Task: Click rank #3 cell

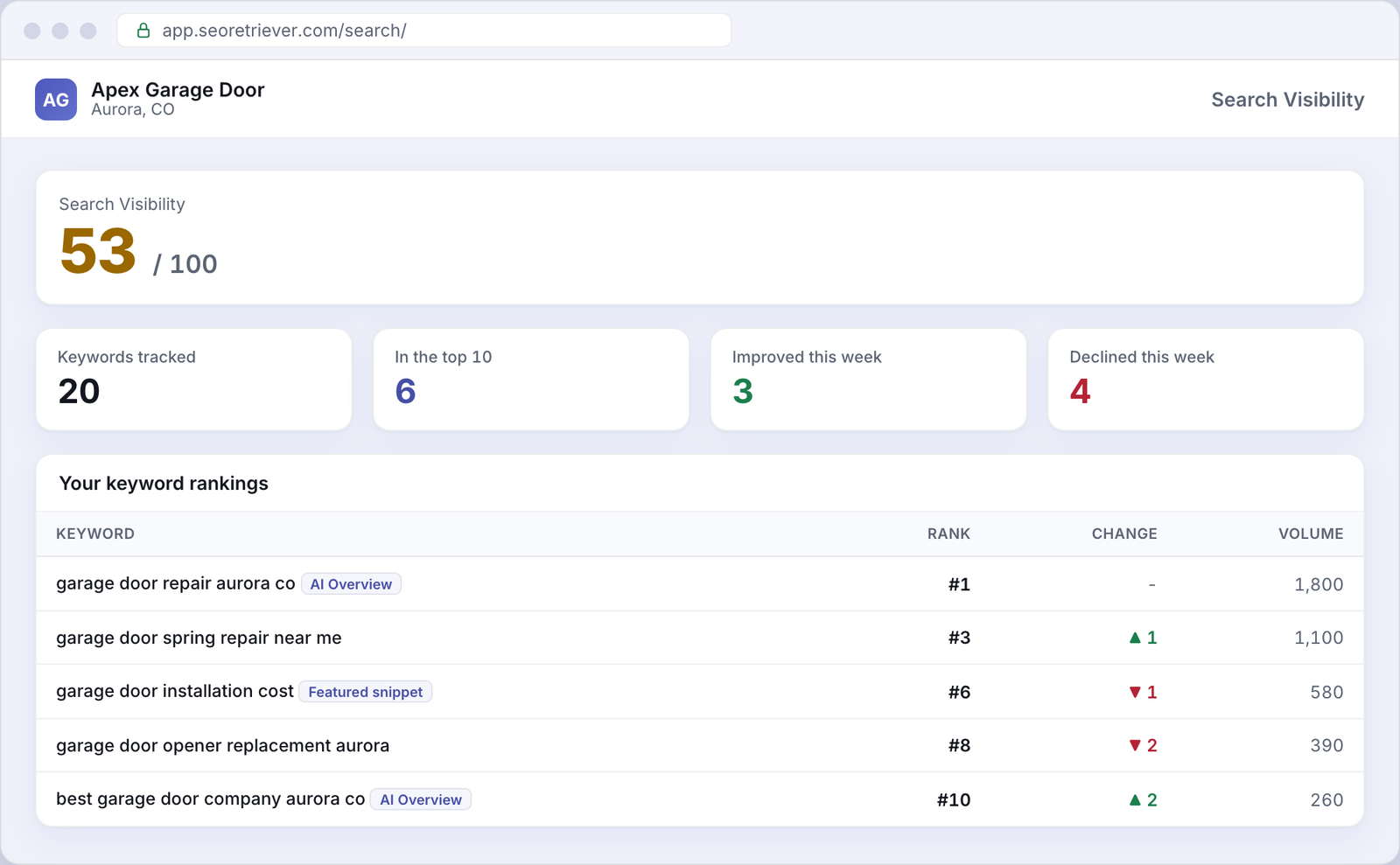Action: click(x=959, y=638)
